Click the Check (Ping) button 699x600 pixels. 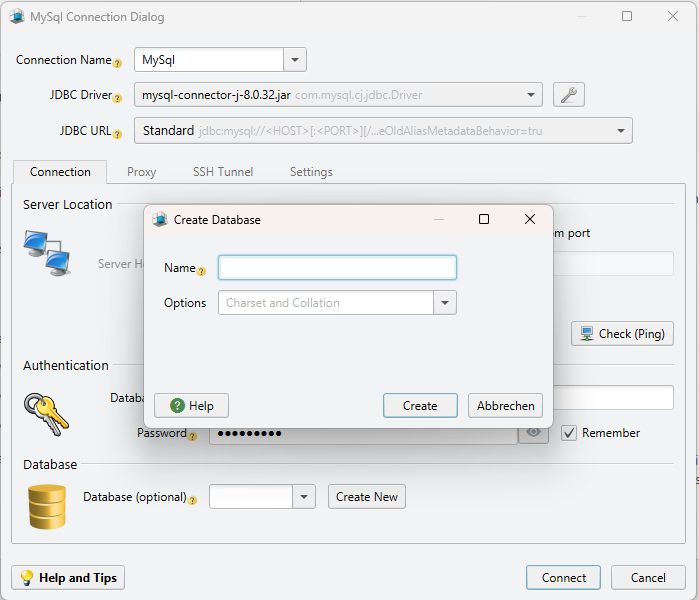[x=622, y=333]
